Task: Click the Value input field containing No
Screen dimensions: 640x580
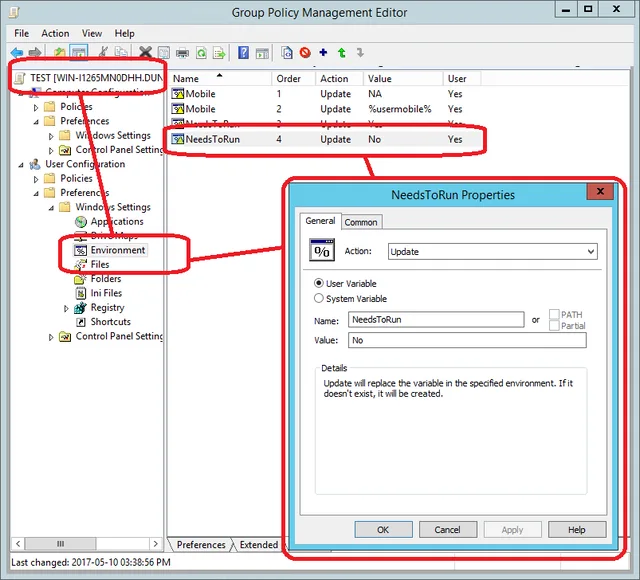Action: (x=467, y=340)
